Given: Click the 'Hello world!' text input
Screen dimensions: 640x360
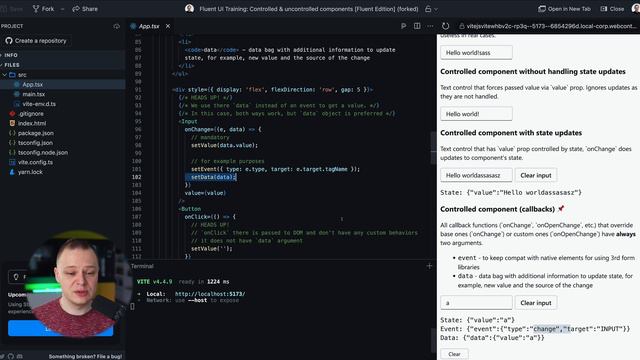Looking at the screenshot, I should click(476, 114).
